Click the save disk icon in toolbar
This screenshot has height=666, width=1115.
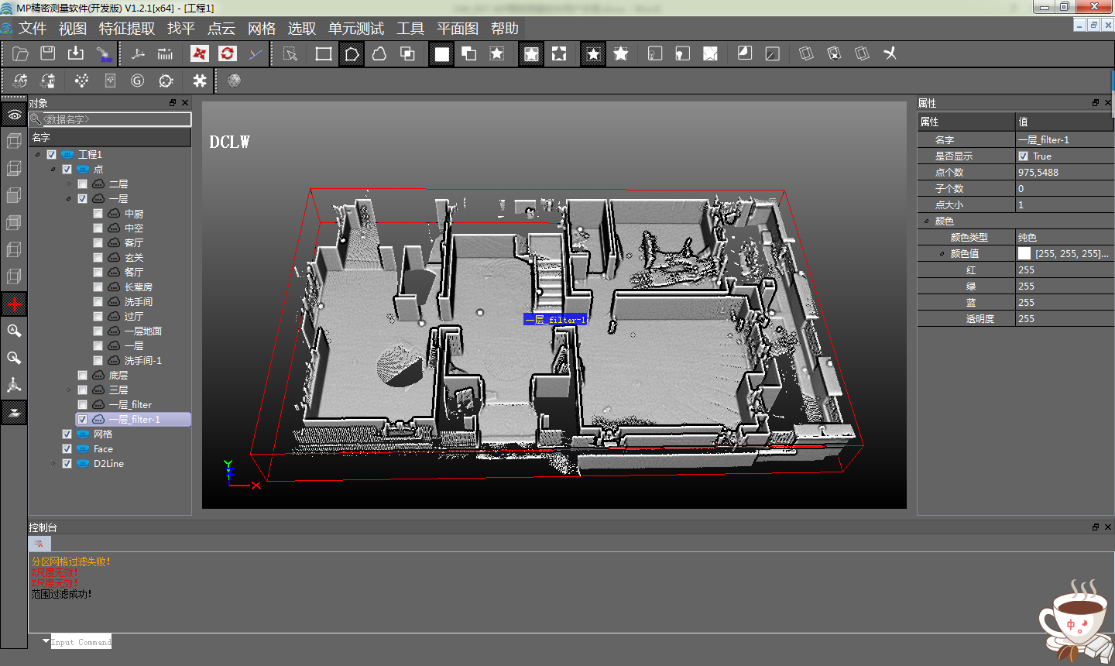point(47,53)
